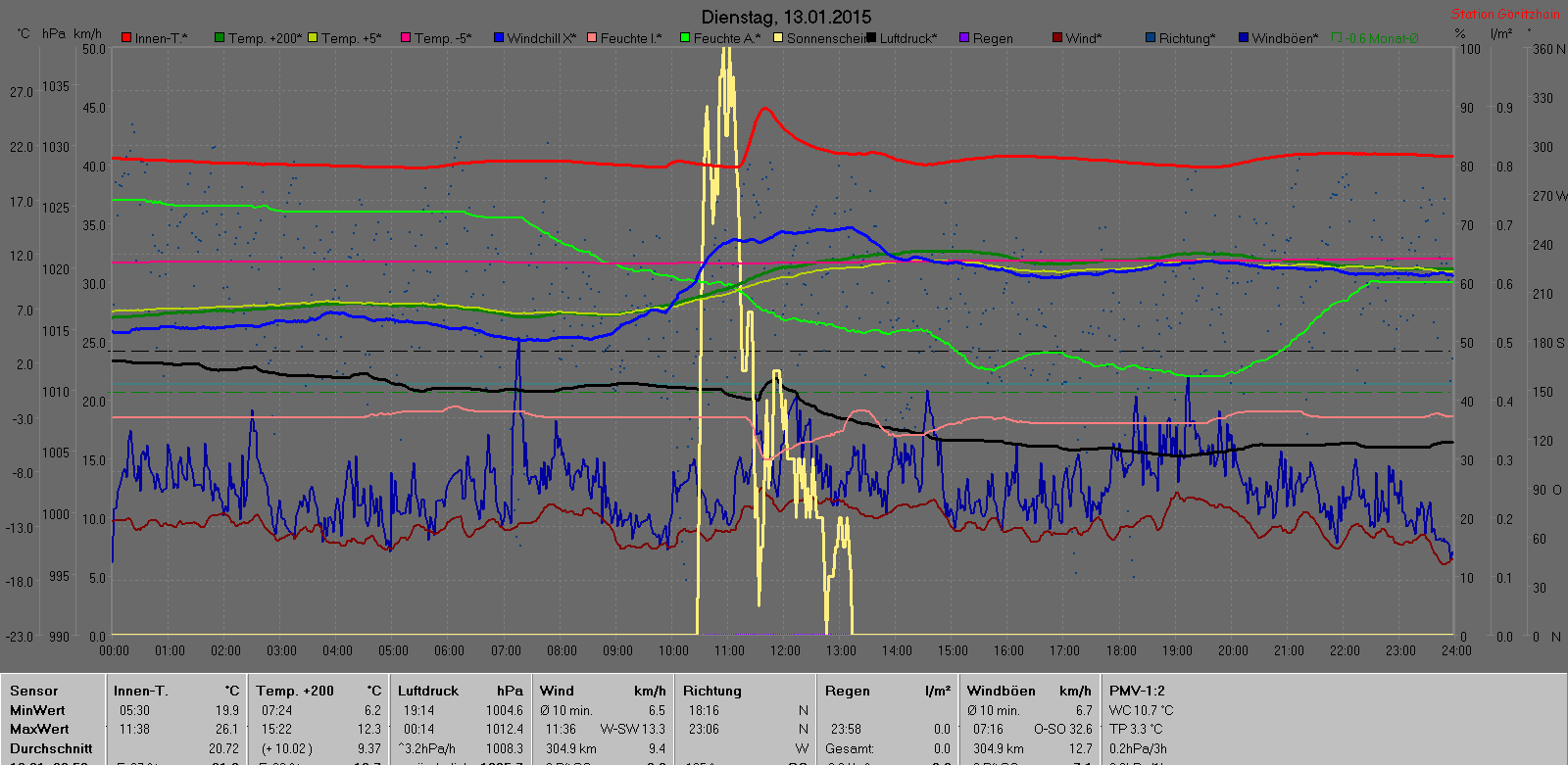The height and width of the screenshot is (765, 1568).
Task: Click the Regen max time 23:58
Action: 847,729
